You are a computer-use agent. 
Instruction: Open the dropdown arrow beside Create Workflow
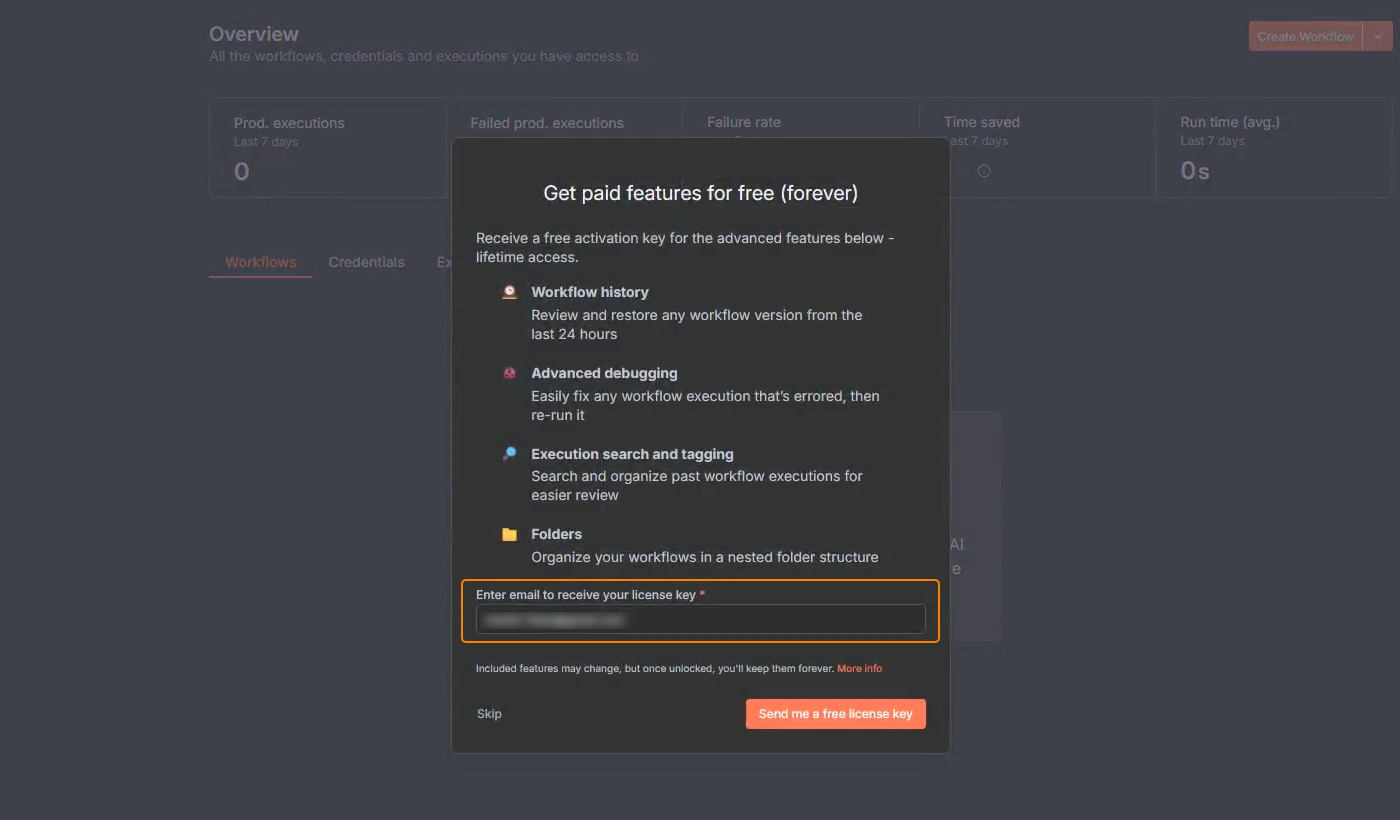pyautogui.click(x=1378, y=37)
